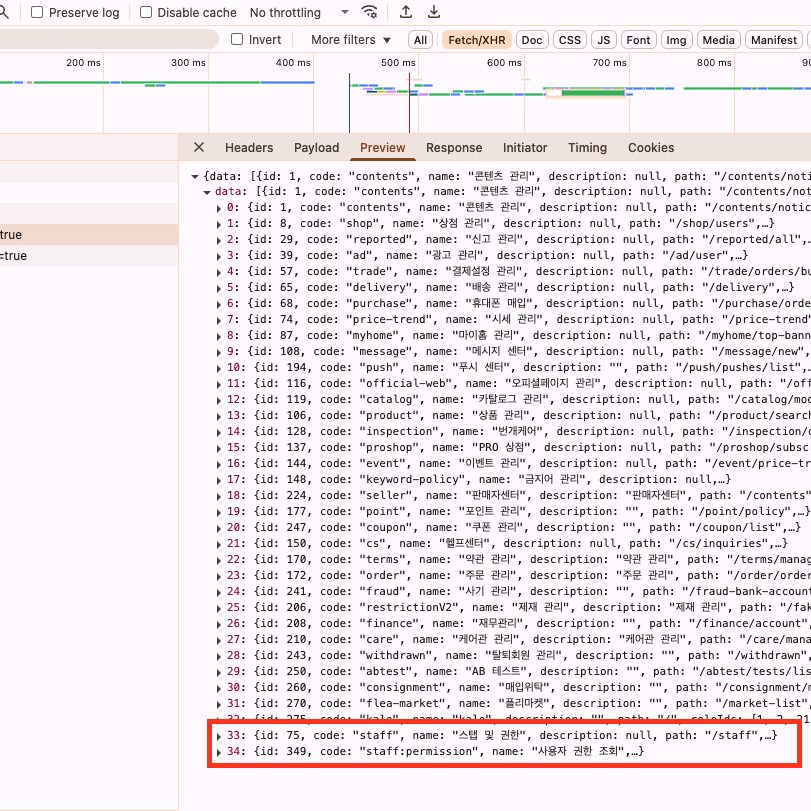Click the export HAR download icon
811x811 pixels.
click(x=434, y=12)
